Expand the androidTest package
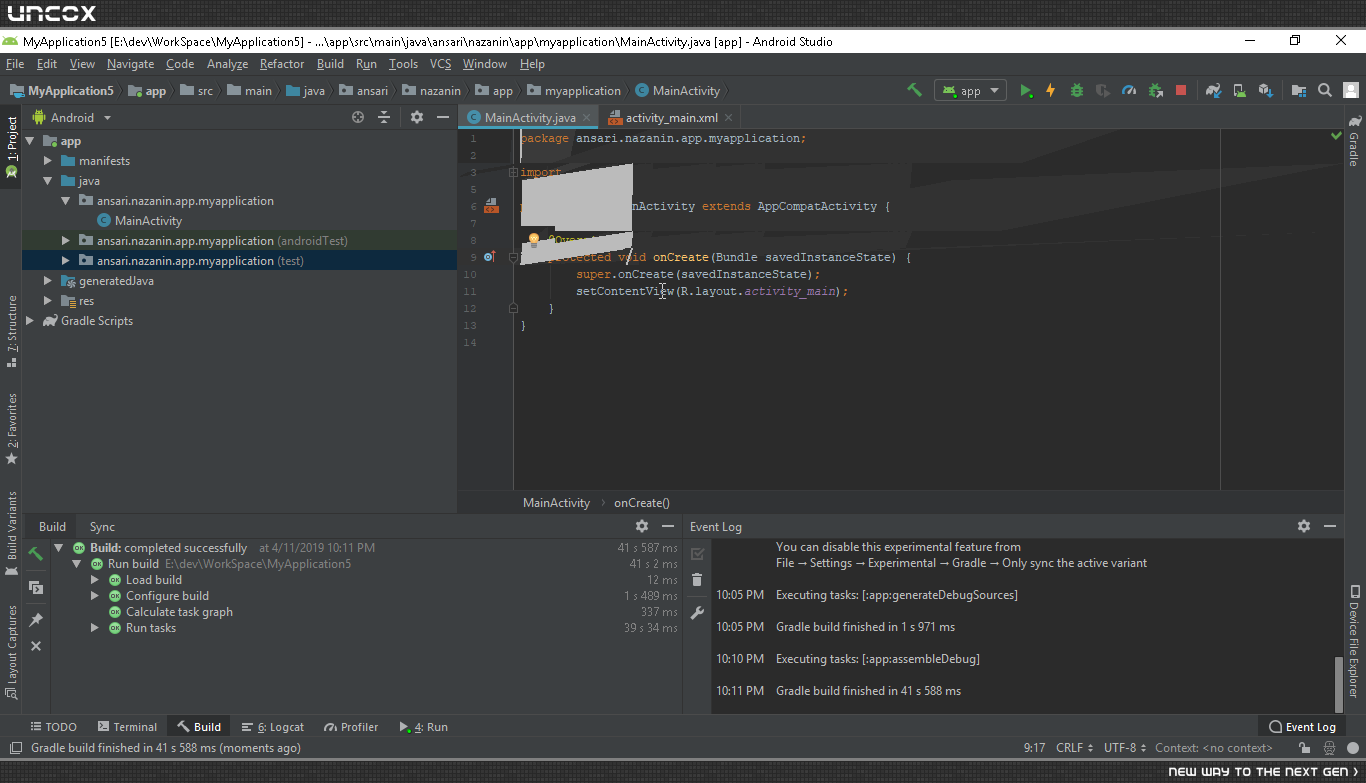The image size is (1366, 783). tap(66, 241)
